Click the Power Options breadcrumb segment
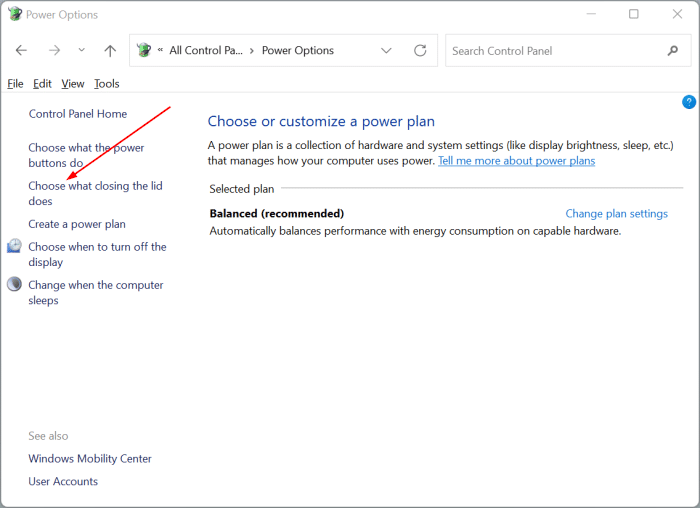700x508 pixels. [298, 50]
